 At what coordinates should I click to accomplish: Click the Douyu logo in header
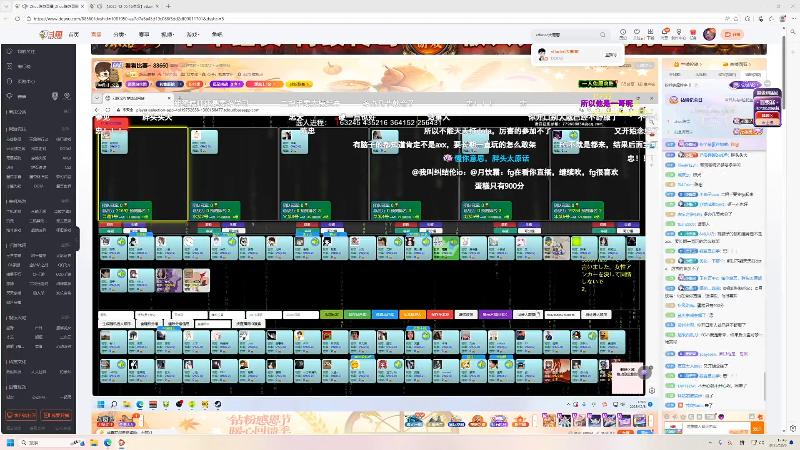tap(51, 34)
